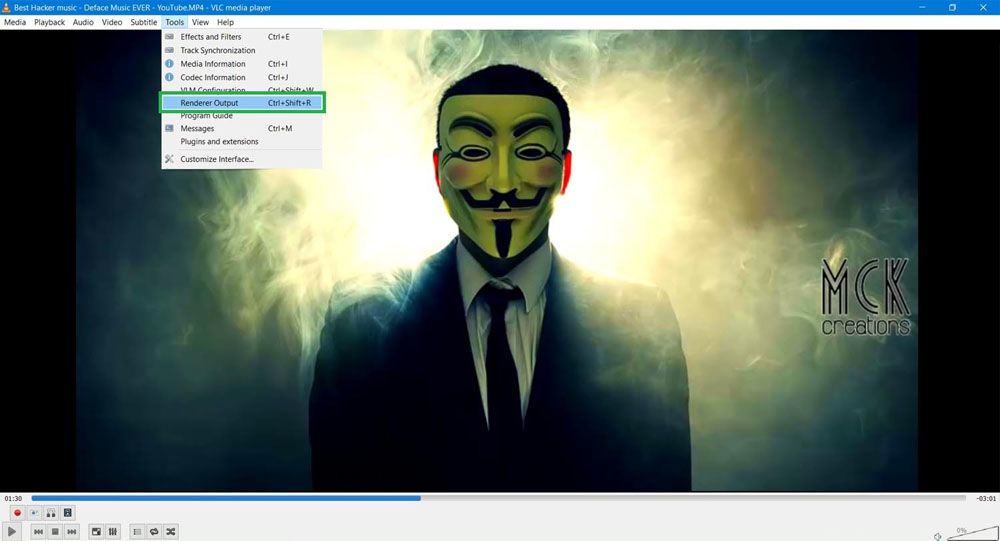Skip to next media track
Viewport: 1000px width, 541px height.
click(71, 531)
